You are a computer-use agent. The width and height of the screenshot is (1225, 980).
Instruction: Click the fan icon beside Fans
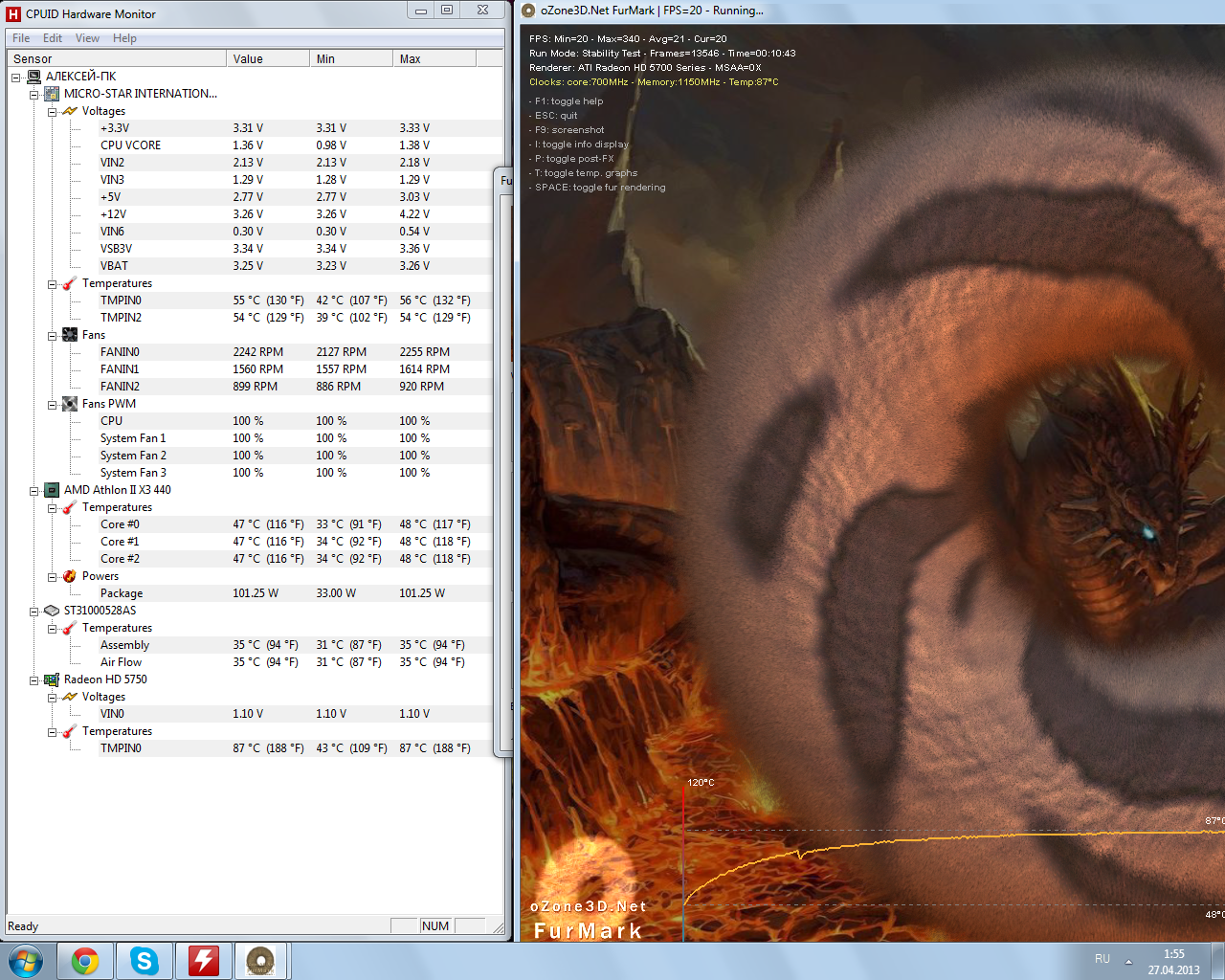[x=70, y=335]
